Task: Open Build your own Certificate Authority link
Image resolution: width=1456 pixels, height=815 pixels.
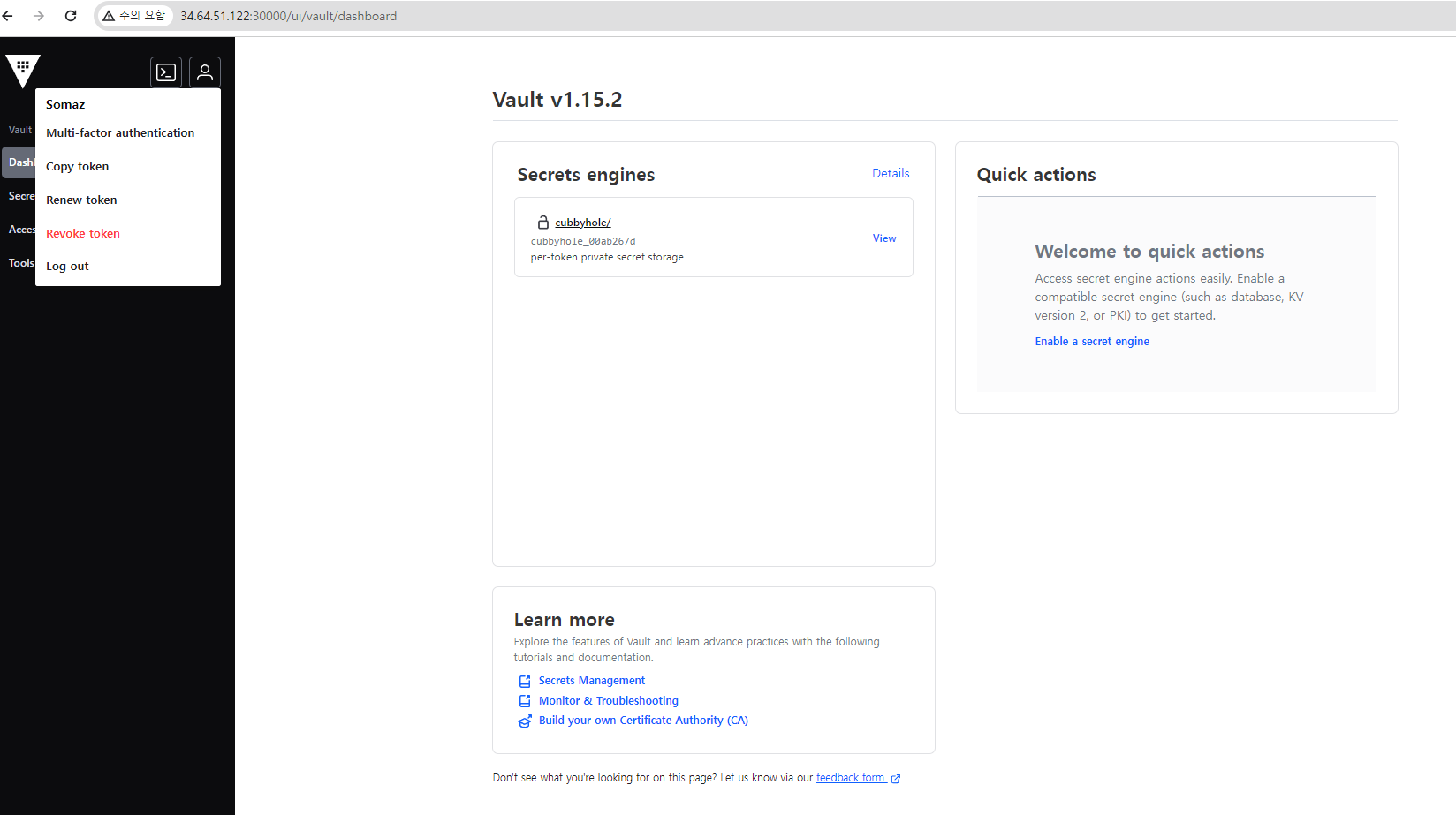Action: click(643, 721)
